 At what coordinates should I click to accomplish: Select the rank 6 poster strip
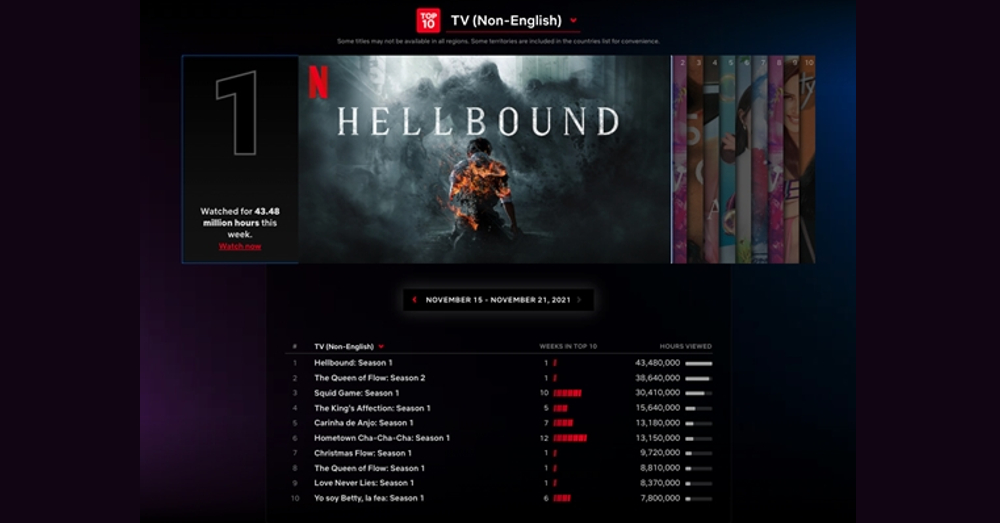tap(744, 159)
